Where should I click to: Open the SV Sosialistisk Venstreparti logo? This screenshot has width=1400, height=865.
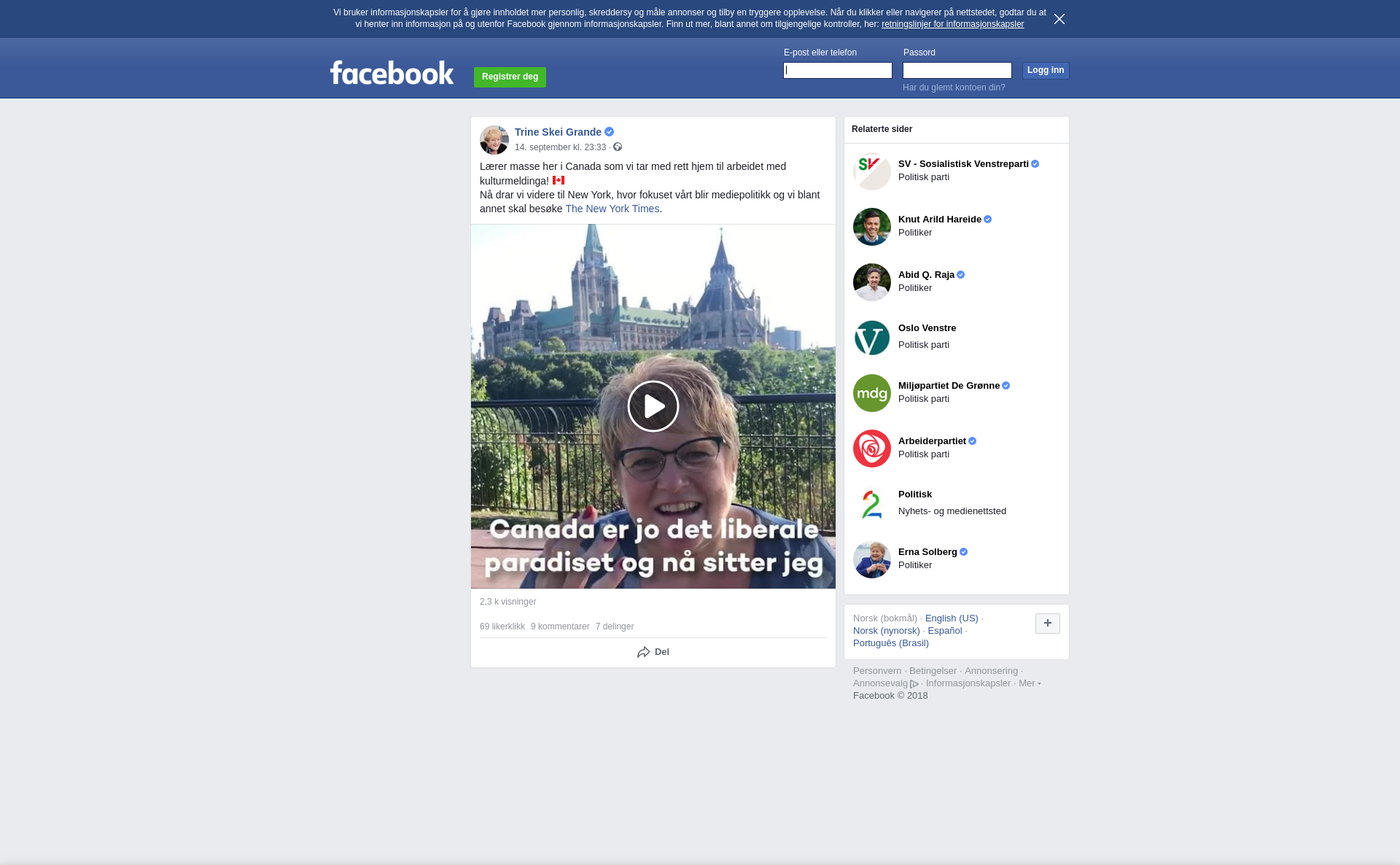(x=872, y=171)
